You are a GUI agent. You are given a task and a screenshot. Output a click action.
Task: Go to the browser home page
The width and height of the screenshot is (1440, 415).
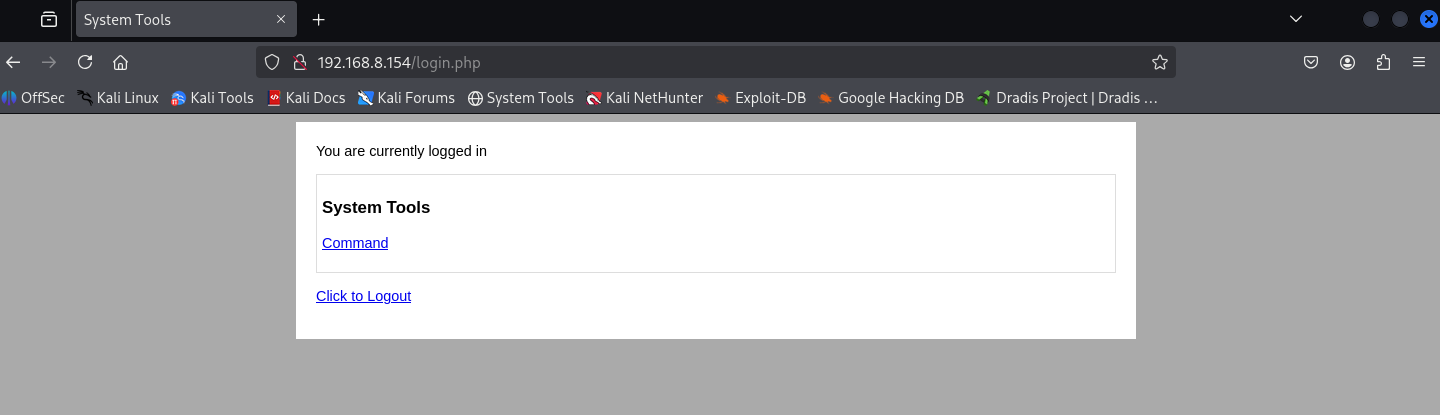click(121, 62)
